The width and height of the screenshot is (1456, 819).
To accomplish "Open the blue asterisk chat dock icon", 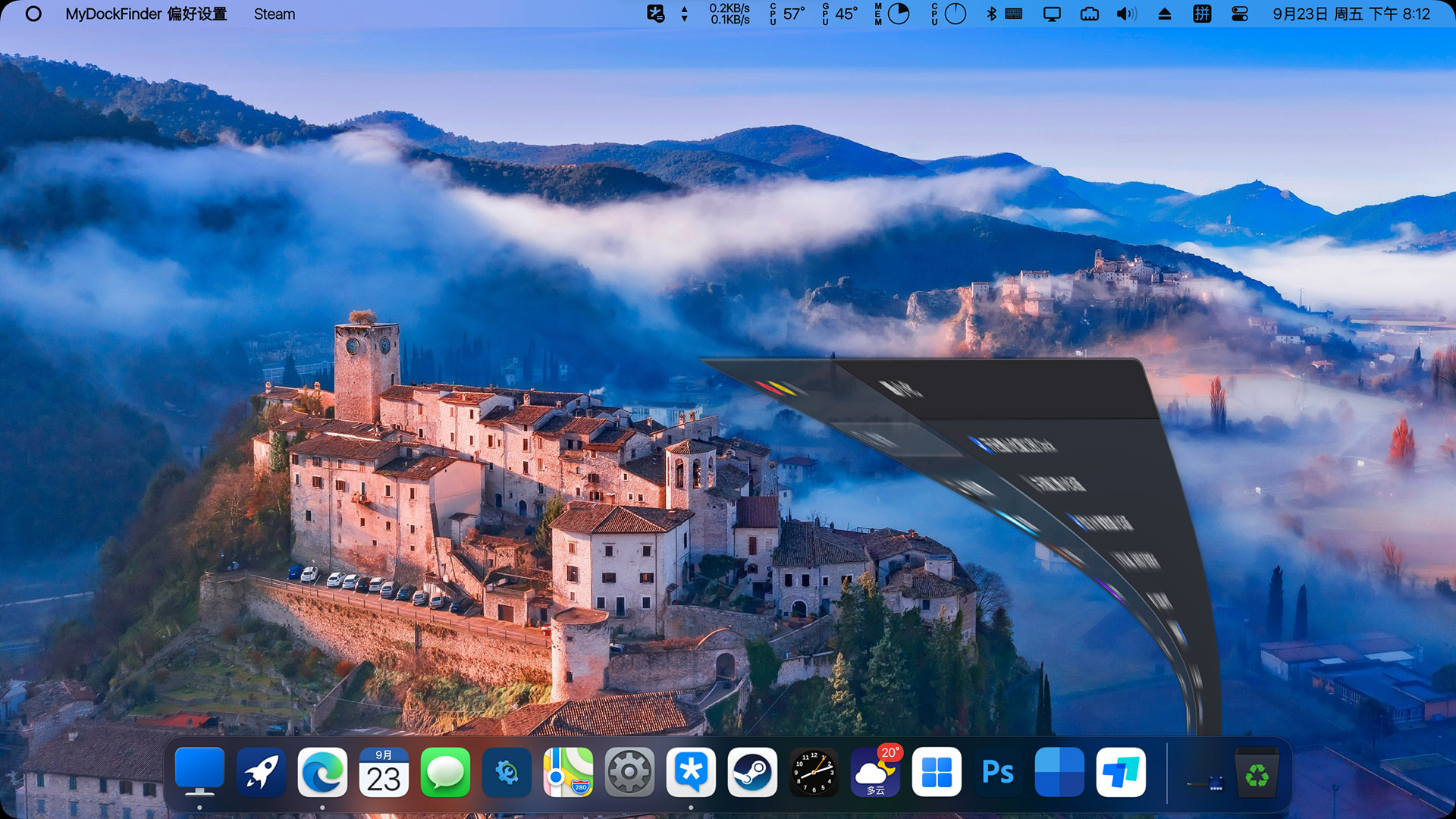I will [691, 772].
